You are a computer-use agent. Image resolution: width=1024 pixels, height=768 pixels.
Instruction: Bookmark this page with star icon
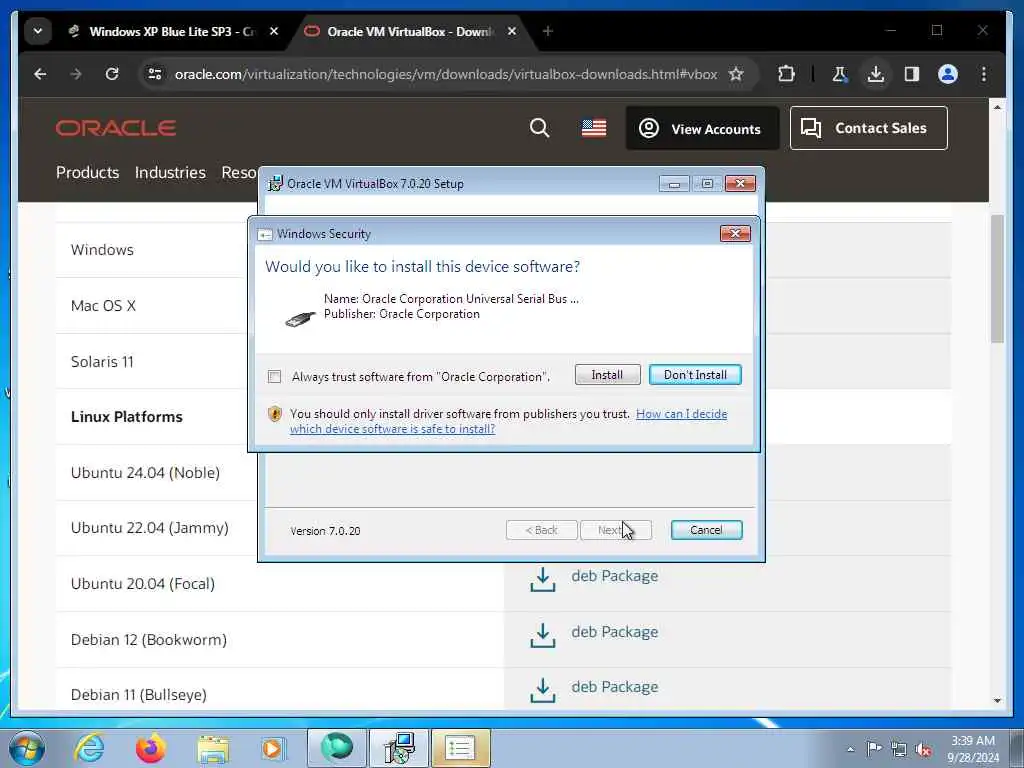click(736, 74)
